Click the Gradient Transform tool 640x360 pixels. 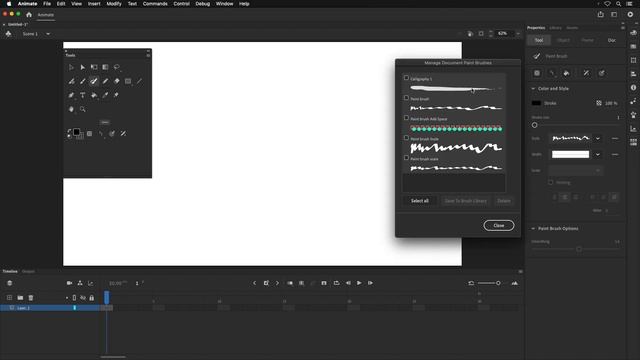105,67
